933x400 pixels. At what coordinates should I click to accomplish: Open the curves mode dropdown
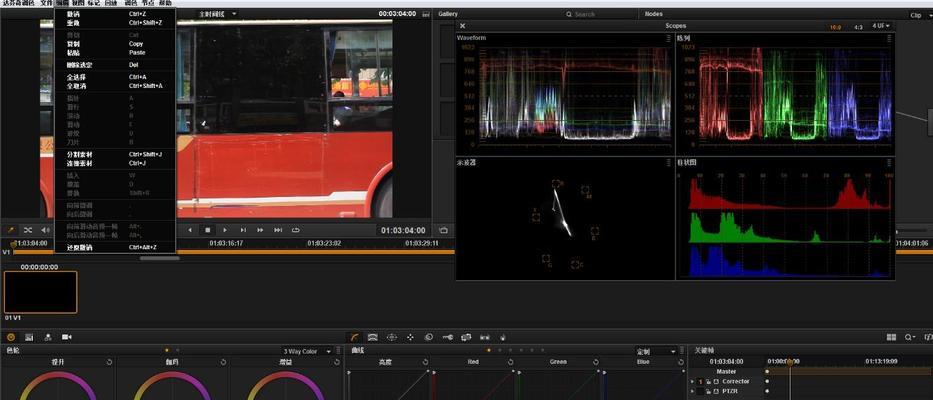(656, 351)
